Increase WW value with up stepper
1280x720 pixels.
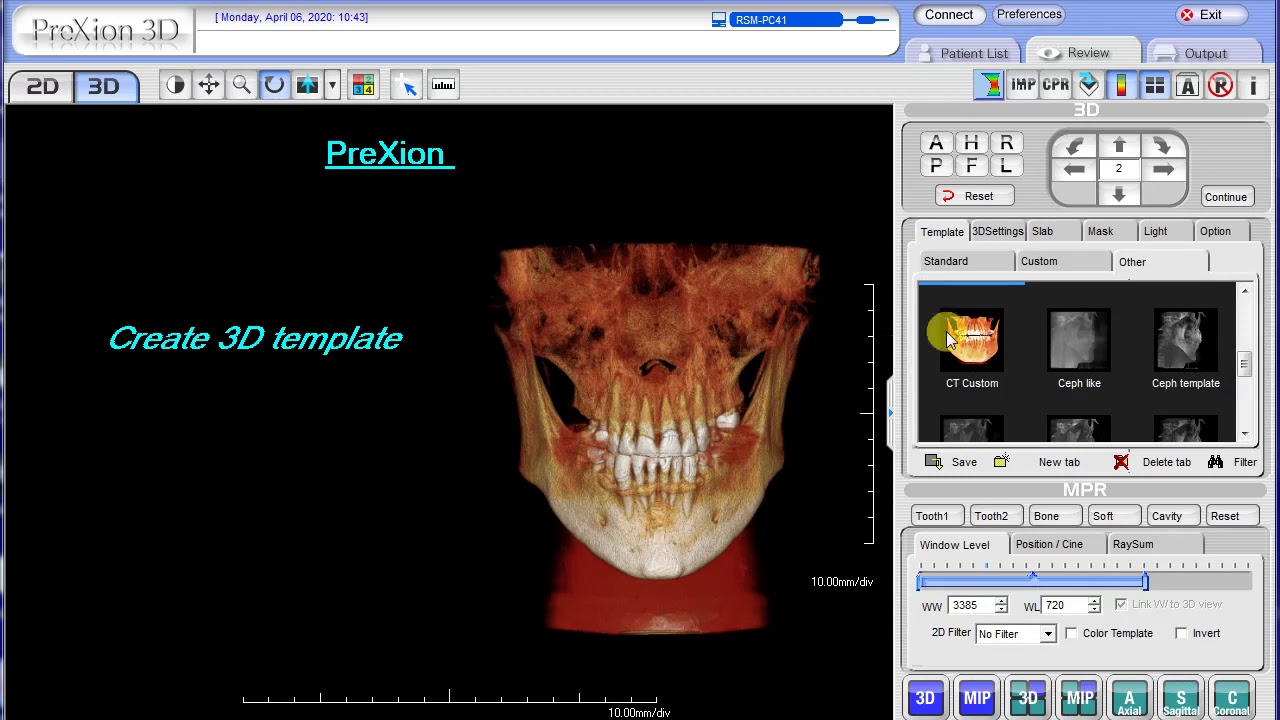coord(1001,601)
